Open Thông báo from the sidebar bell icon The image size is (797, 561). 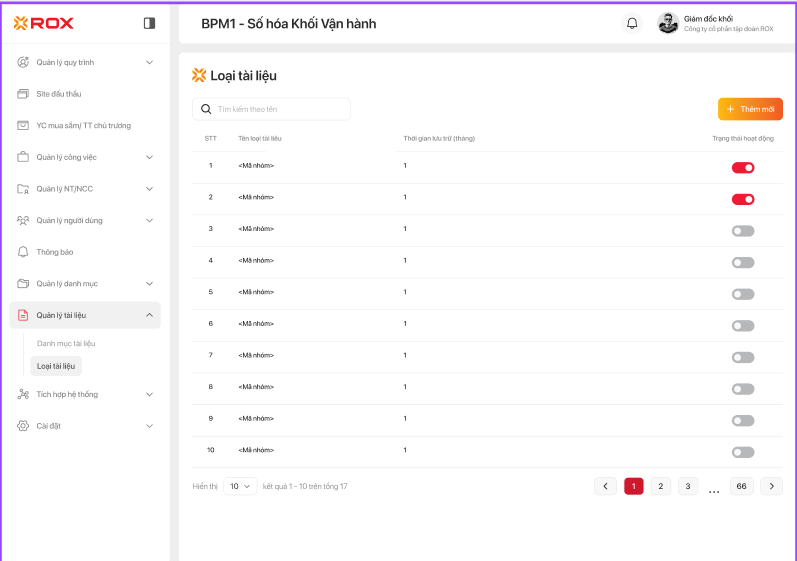(x=23, y=252)
